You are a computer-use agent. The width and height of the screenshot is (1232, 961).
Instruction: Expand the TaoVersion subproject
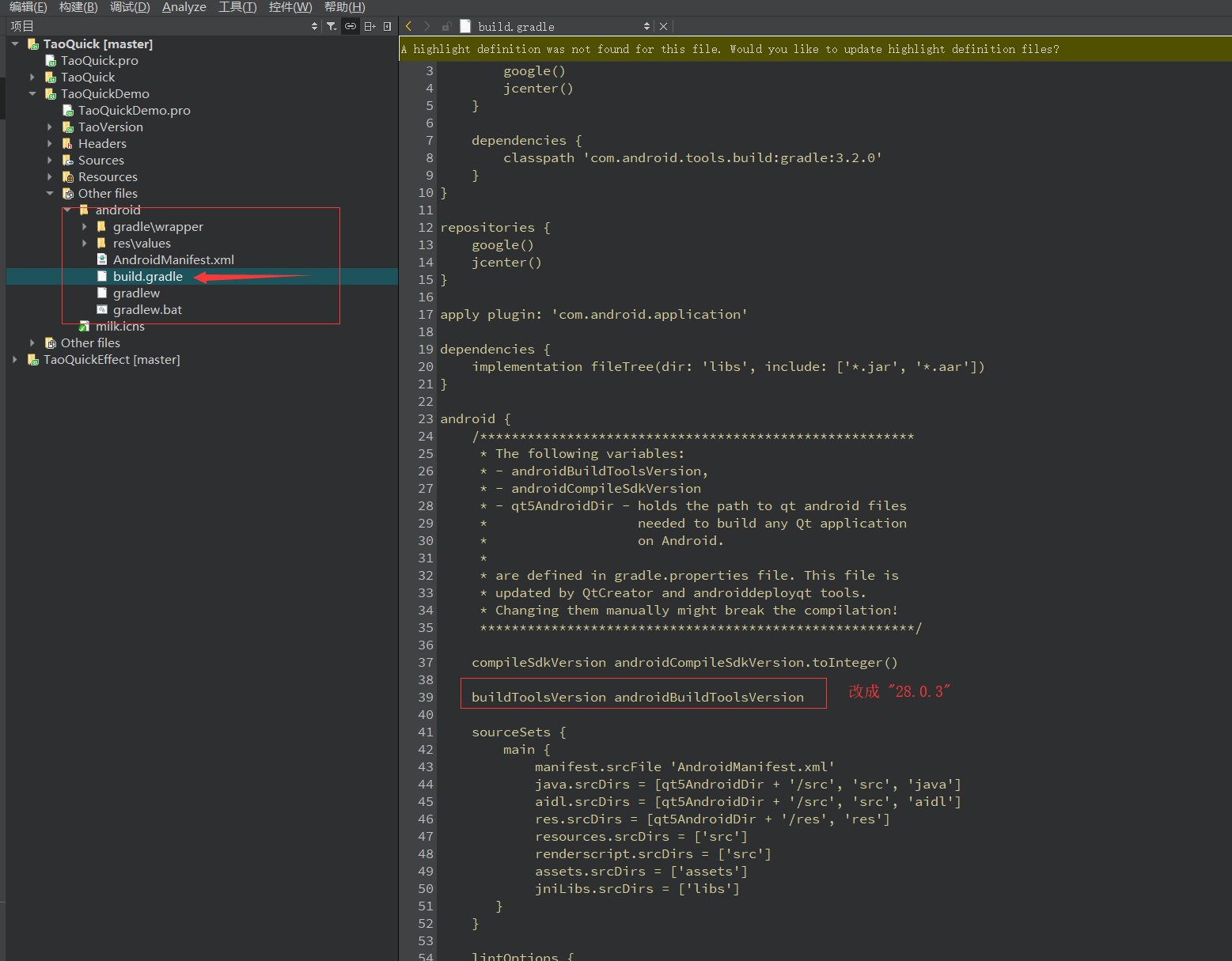50,127
